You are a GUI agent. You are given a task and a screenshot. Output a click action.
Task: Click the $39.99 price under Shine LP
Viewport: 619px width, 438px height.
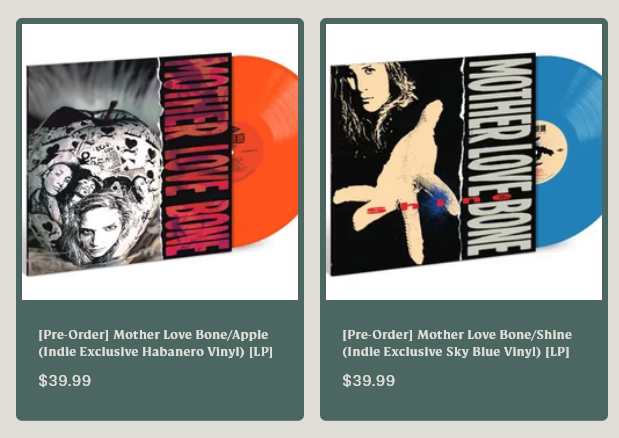(x=369, y=381)
